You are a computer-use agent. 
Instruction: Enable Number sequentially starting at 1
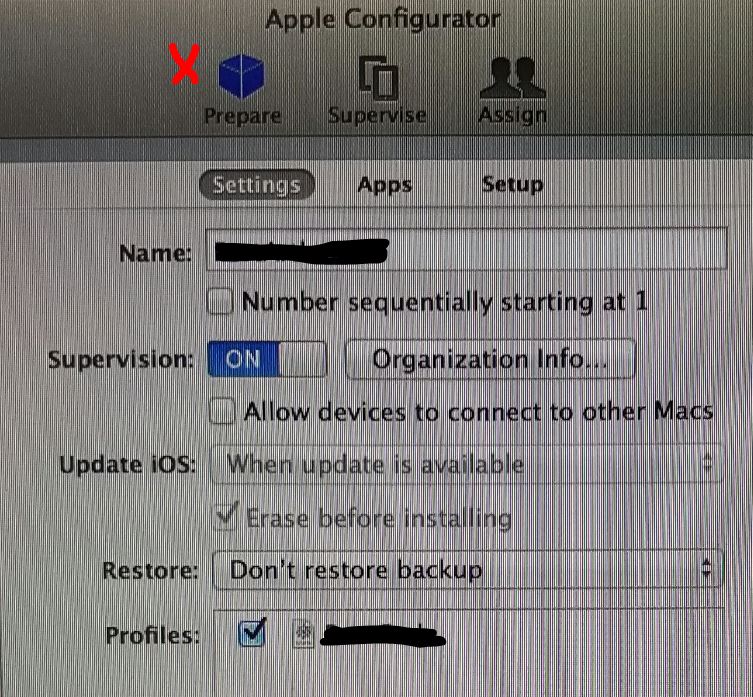[x=220, y=302]
